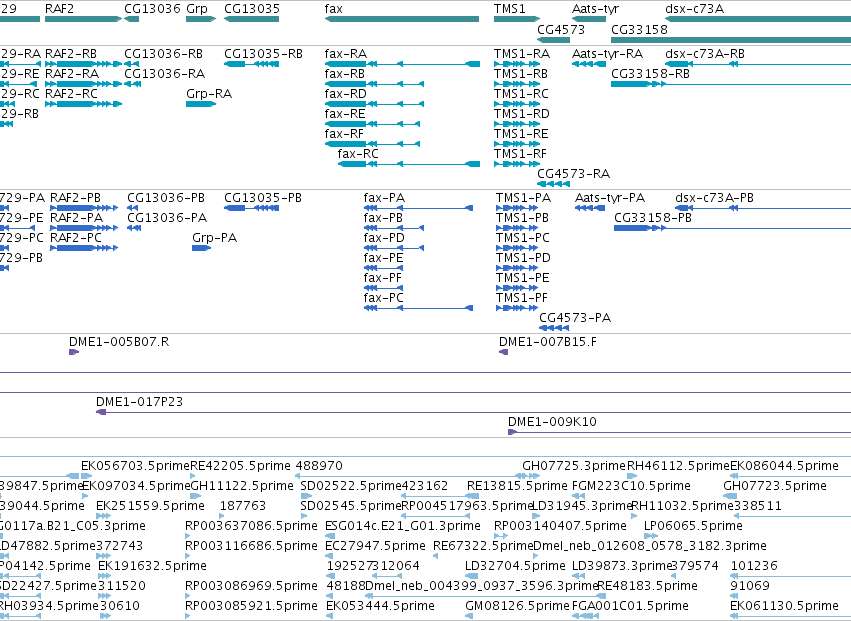The width and height of the screenshot is (851, 621).
Task: Click protein RAF2-PC
Action: point(75,238)
